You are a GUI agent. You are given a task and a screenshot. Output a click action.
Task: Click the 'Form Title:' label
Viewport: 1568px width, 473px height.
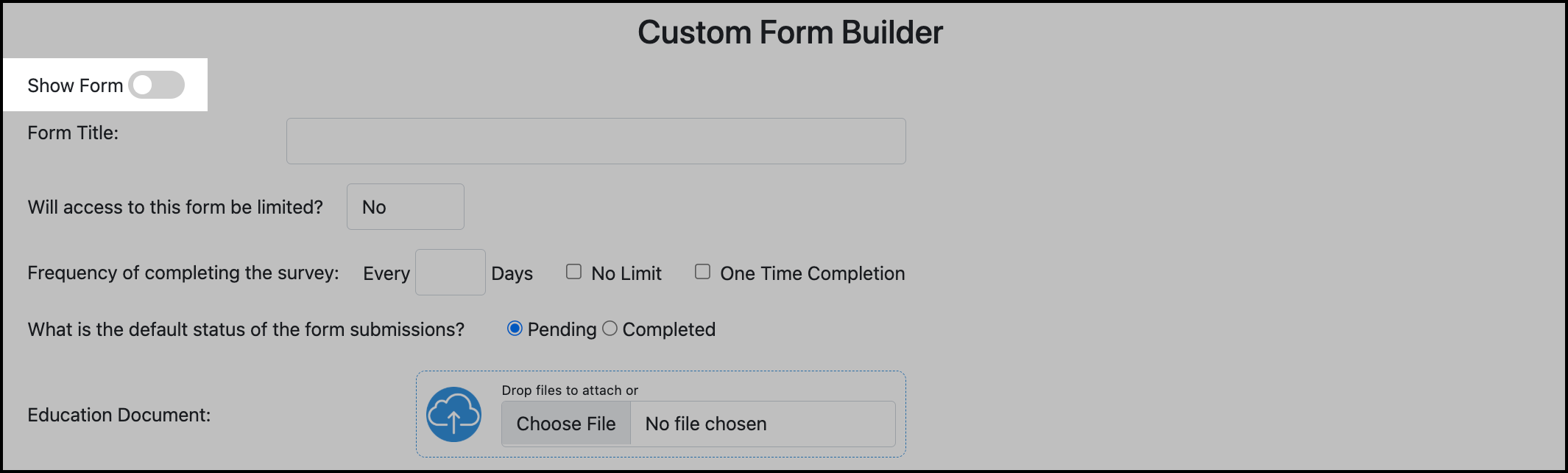click(73, 133)
